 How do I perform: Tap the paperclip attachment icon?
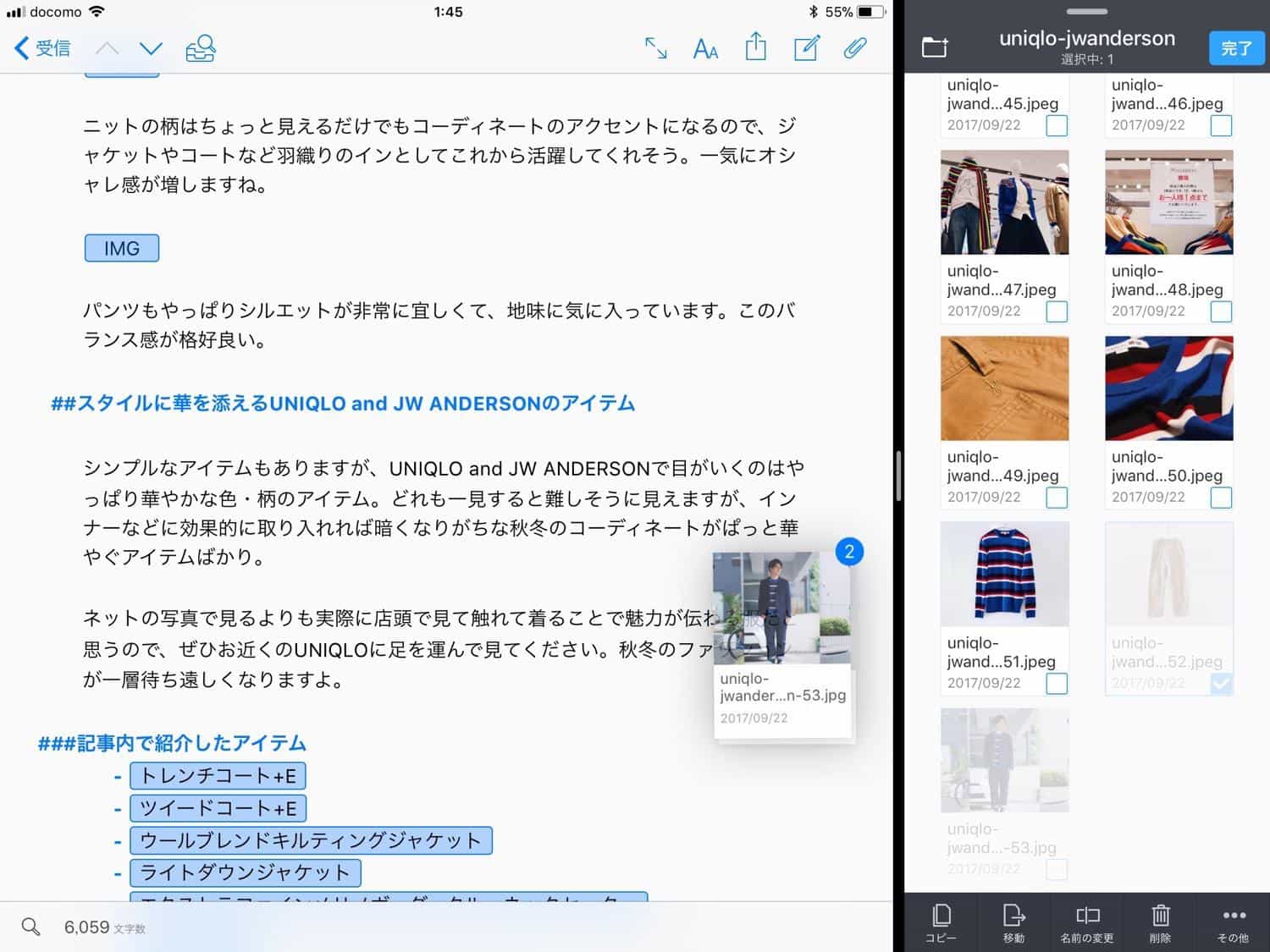tap(855, 48)
